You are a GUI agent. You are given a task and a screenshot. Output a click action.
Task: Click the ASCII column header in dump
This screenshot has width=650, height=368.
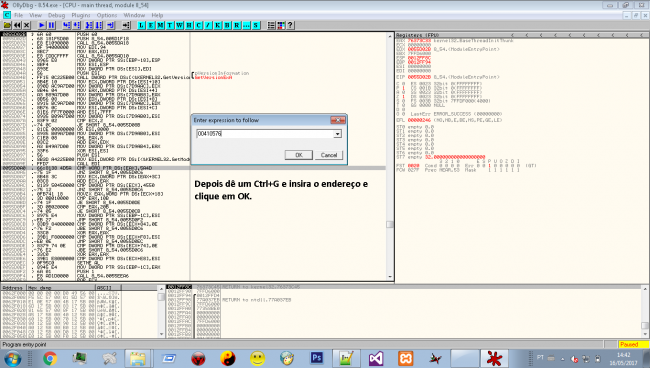click(x=108, y=288)
